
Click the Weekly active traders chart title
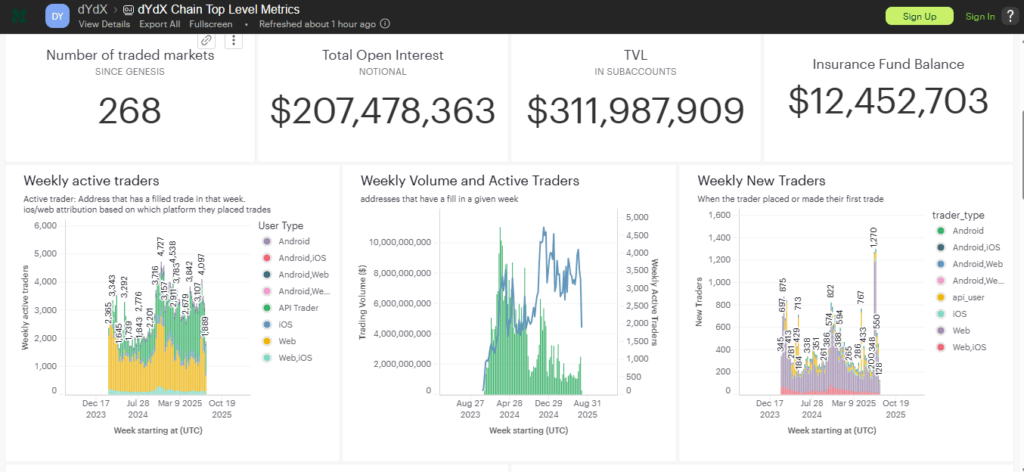click(91, 180)
